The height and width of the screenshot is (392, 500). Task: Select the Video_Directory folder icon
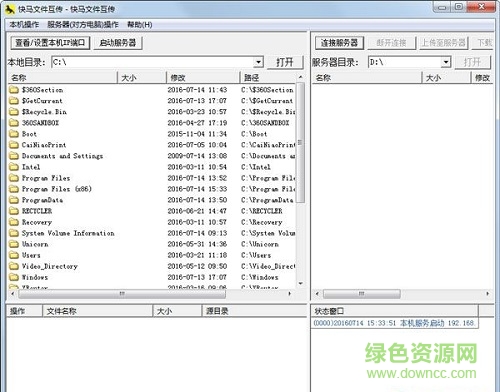pos(14,266)
